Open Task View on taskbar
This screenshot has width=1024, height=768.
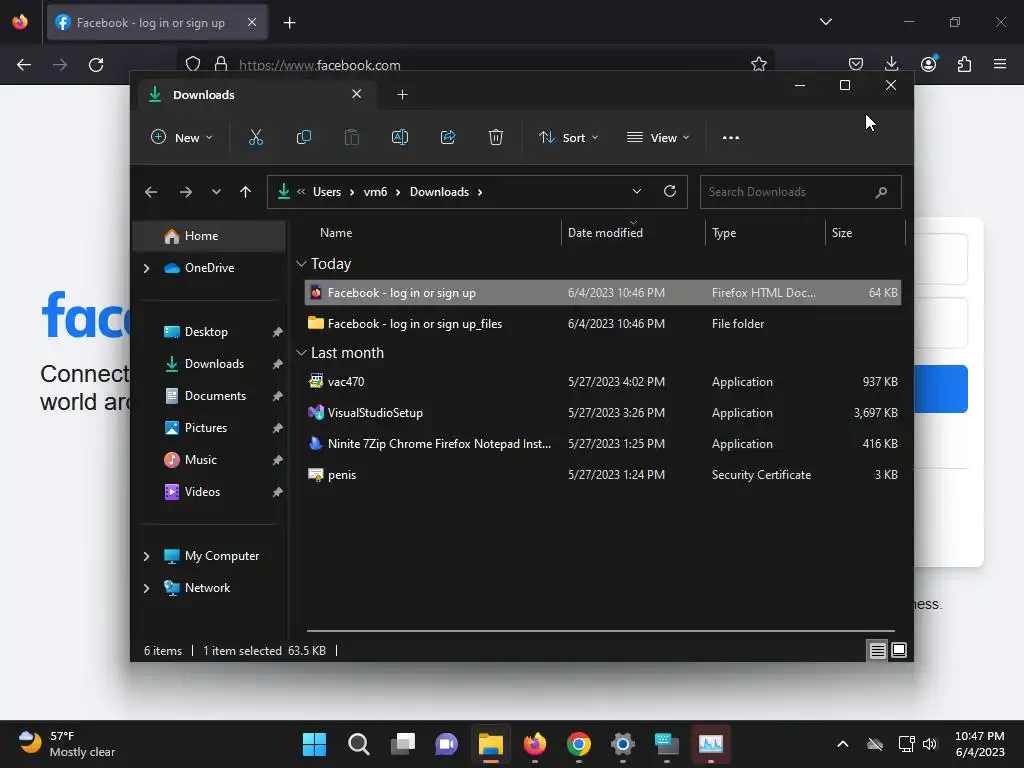(403, 744)
